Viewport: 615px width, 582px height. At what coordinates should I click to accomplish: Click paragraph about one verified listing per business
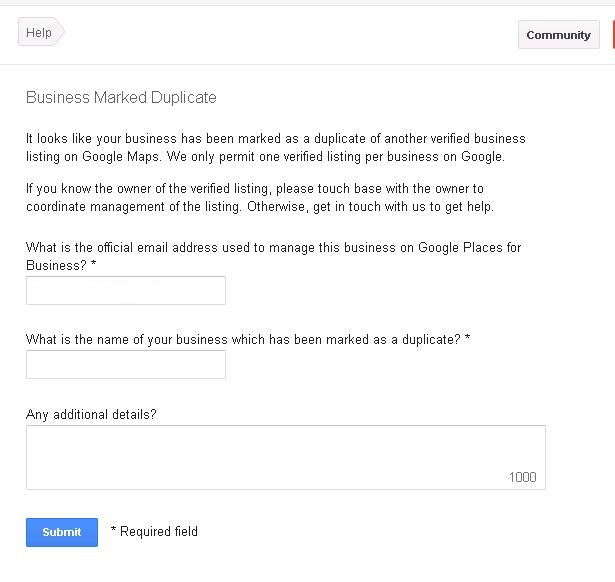[x=276, y=147]
